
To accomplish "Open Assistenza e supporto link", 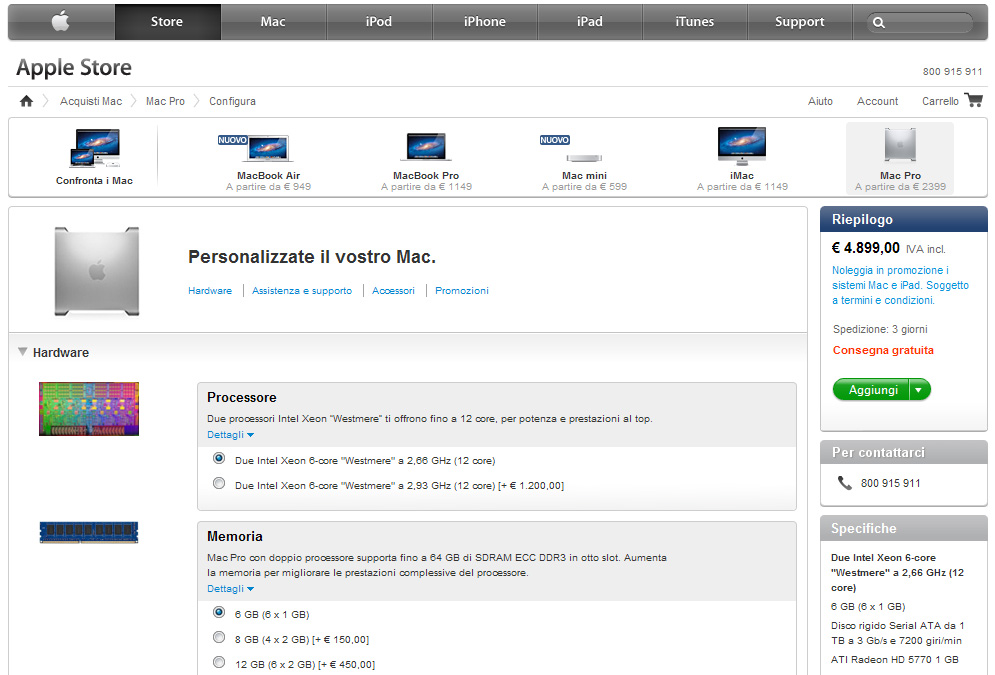I will (302, 291).
